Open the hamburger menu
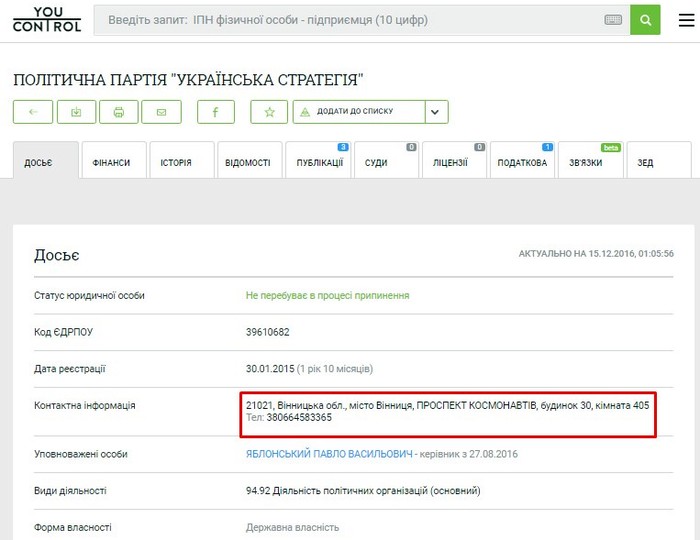This screenshot has height=540, width=700. tap(687, 20)
